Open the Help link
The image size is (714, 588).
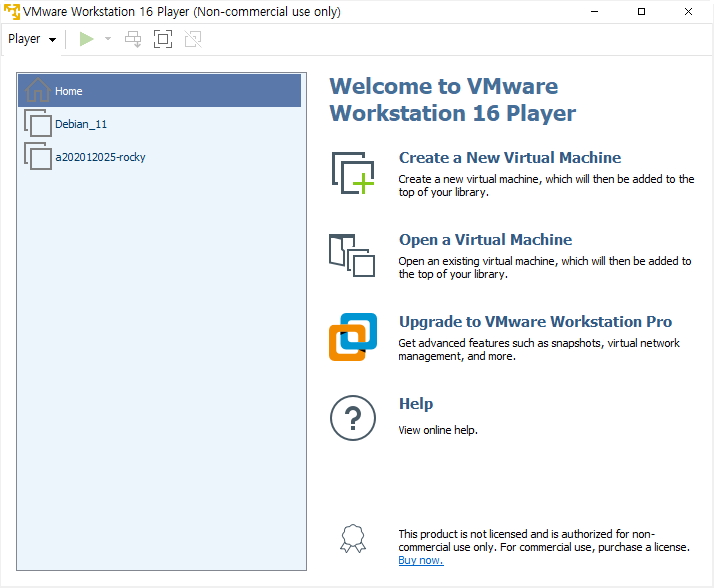[x=416, y=404]
